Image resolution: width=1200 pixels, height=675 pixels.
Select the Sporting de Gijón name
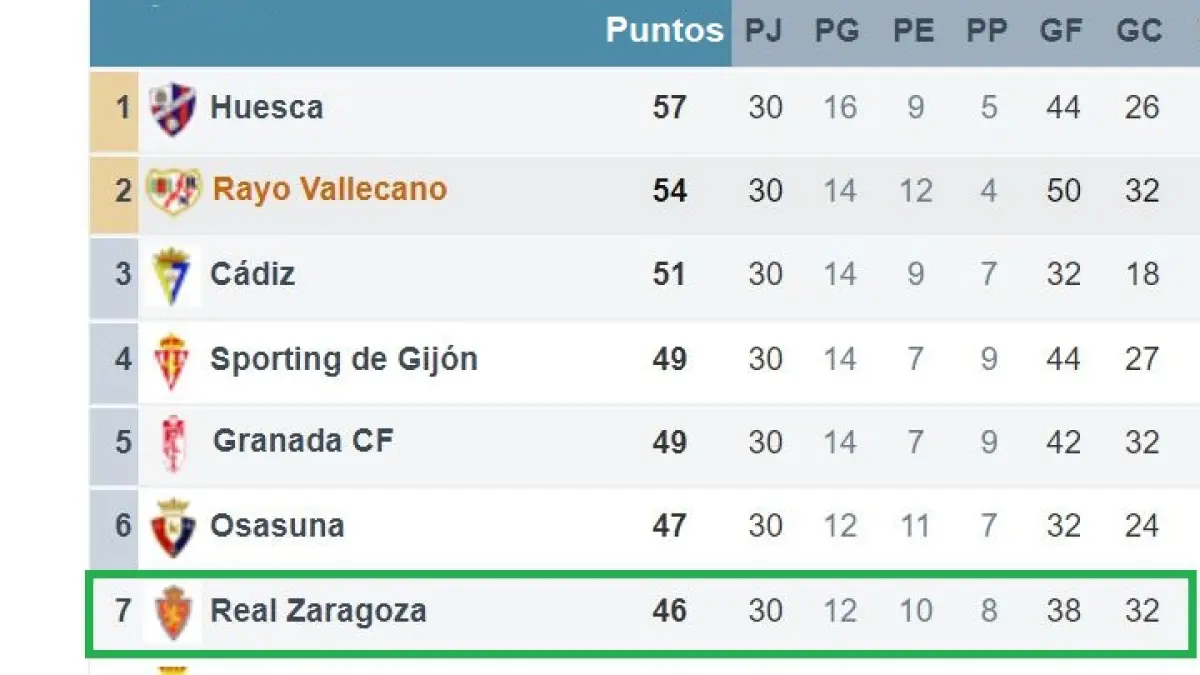[x=343, y=359]
